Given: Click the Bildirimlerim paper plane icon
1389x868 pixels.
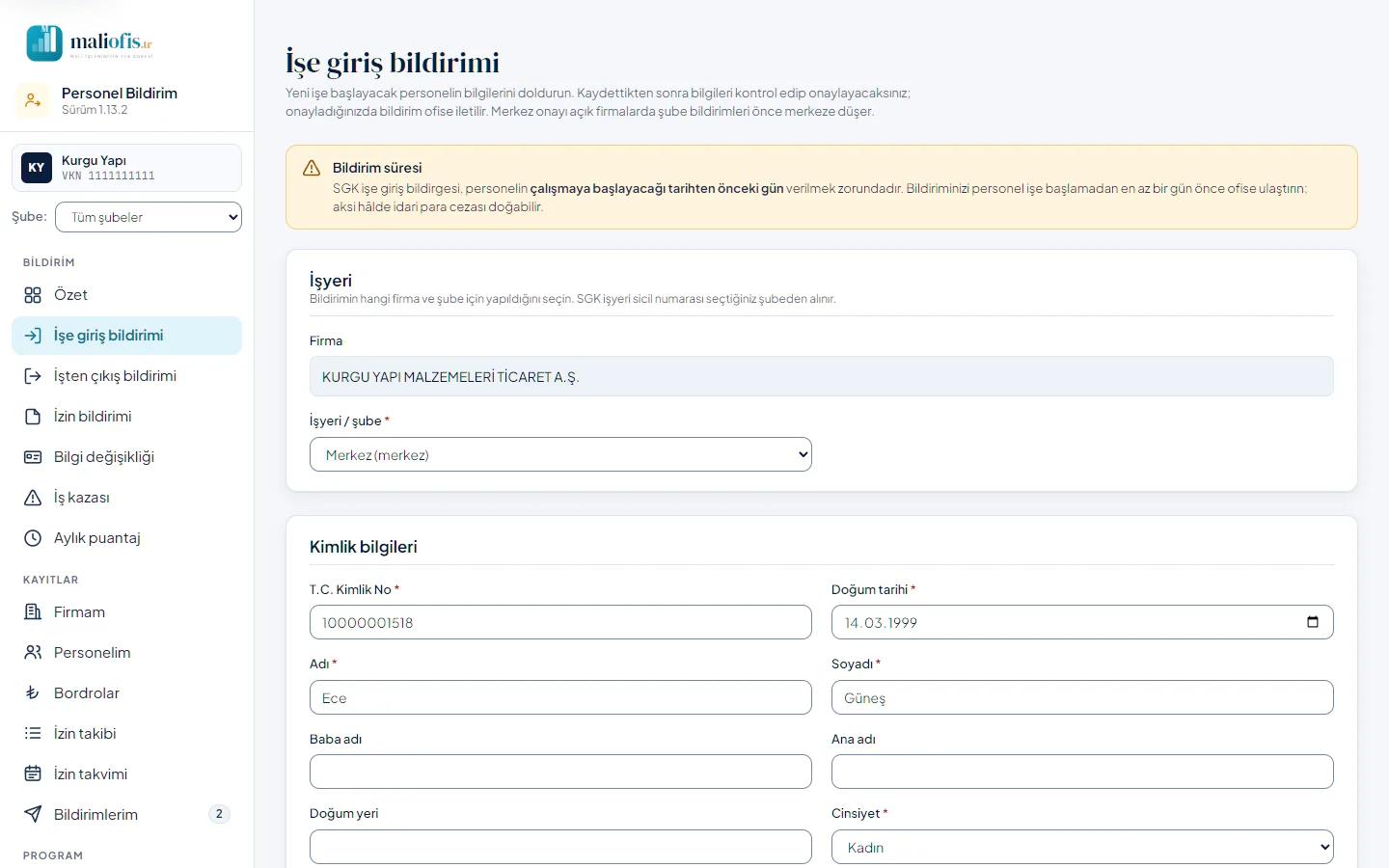Looking at the screenshot, I should click(33, 815).
